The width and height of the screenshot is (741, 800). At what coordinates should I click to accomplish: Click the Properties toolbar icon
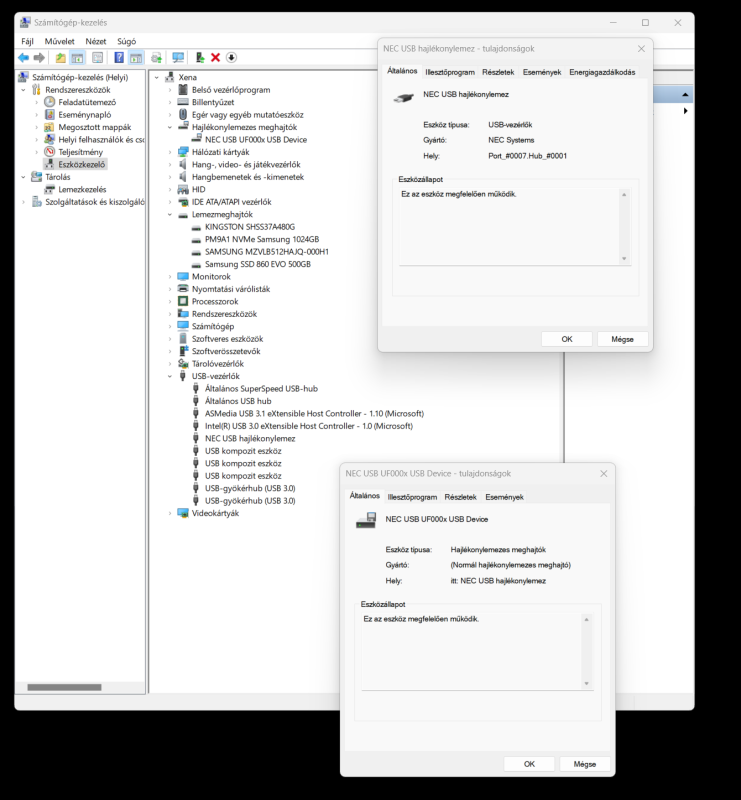click(97, 58)
